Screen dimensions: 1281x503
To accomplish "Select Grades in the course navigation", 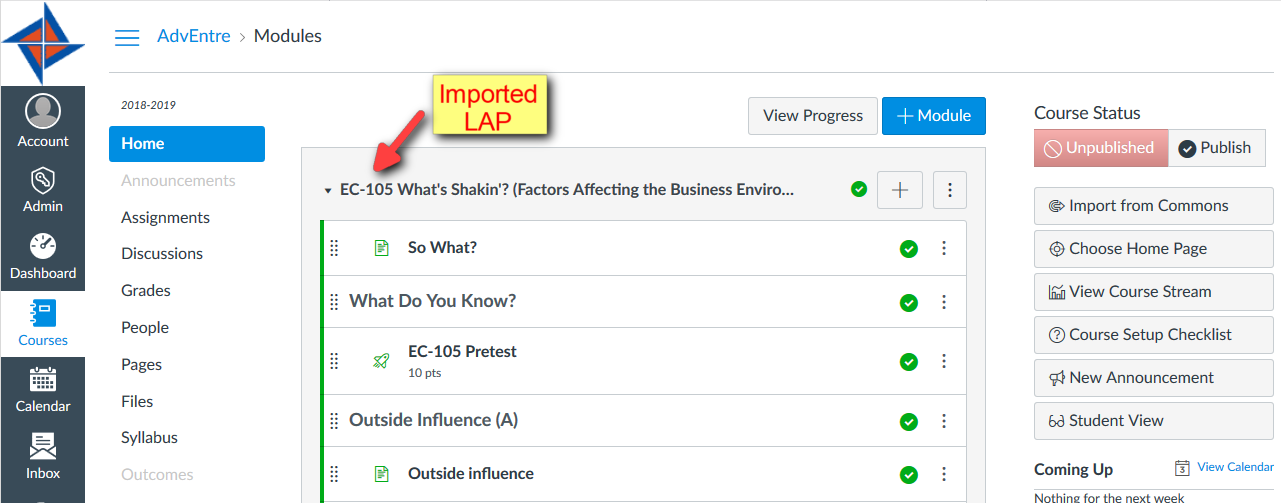I will coord(146,290).
